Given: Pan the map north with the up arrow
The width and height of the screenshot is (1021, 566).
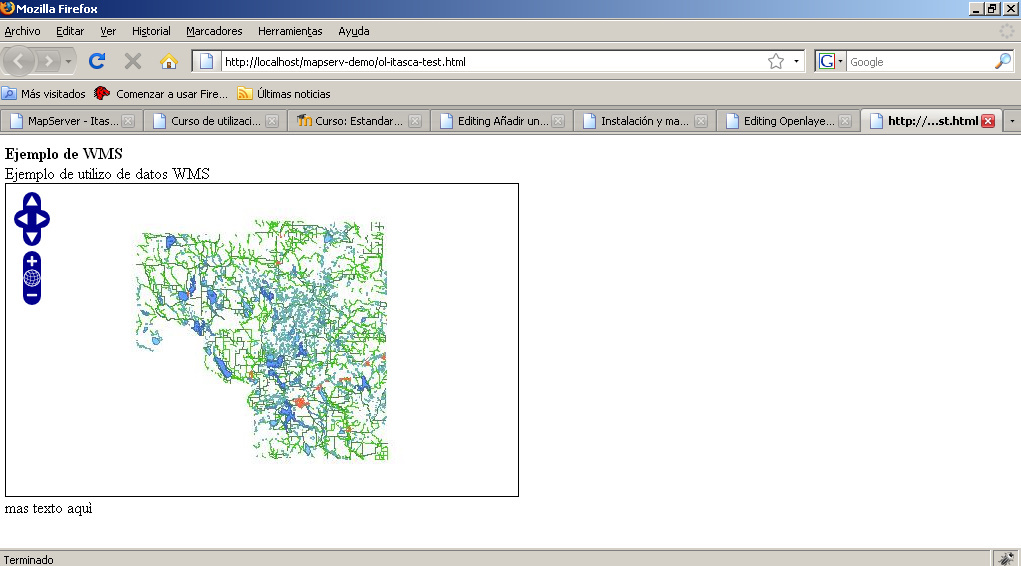Looking at the screenshot, I should point(32,202).
